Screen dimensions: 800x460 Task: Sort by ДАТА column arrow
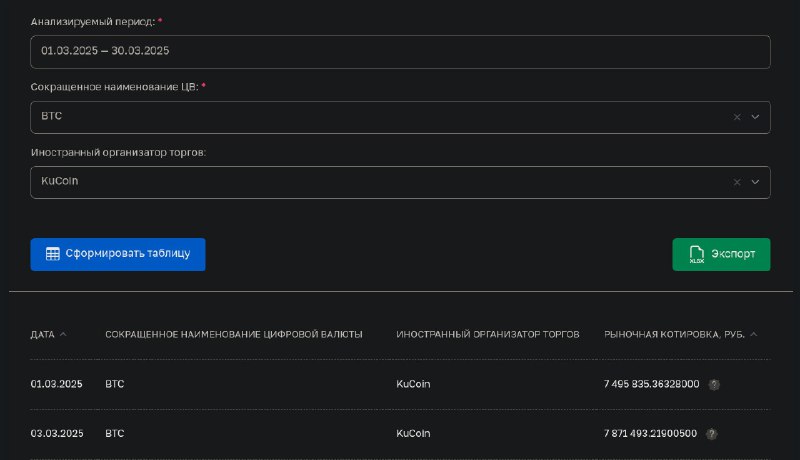(x=63, y=335)
